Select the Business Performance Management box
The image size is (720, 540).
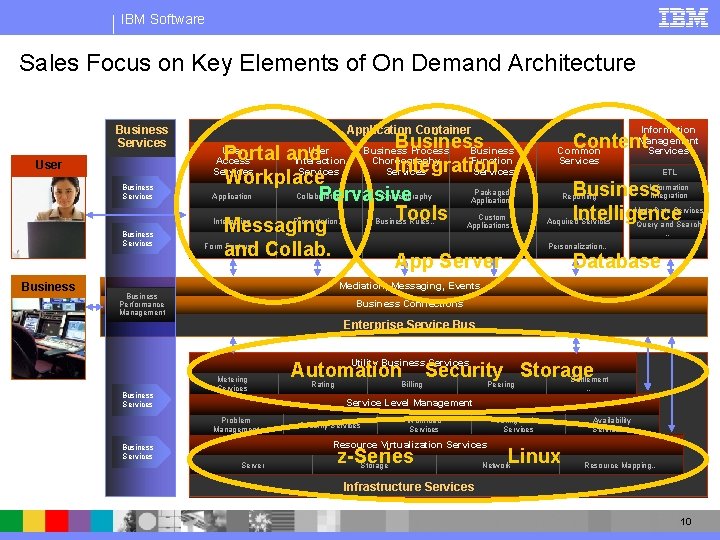(x=141, y=304)
